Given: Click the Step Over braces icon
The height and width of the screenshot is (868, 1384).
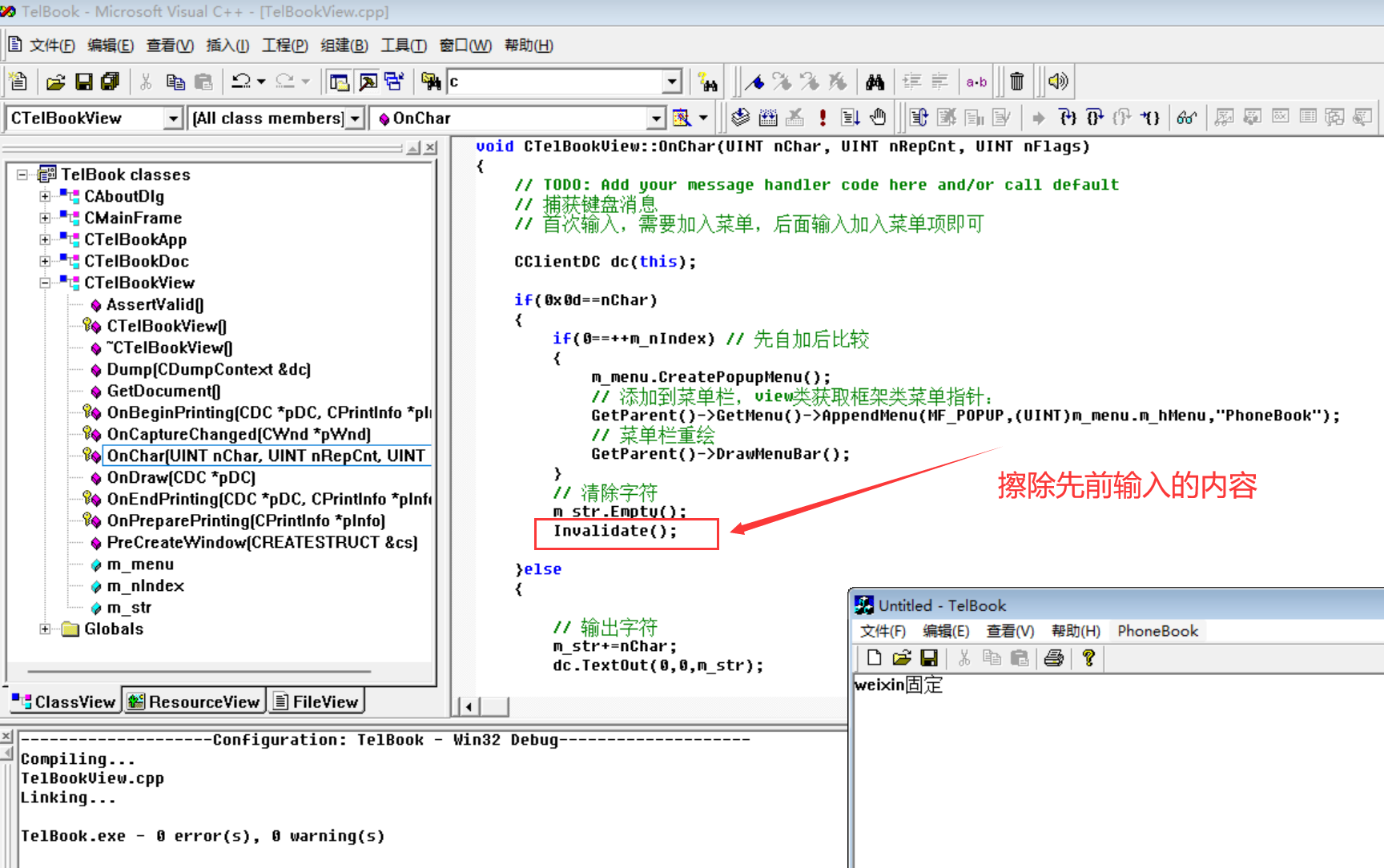Looking at the screenshot, I should [1095, 118].
